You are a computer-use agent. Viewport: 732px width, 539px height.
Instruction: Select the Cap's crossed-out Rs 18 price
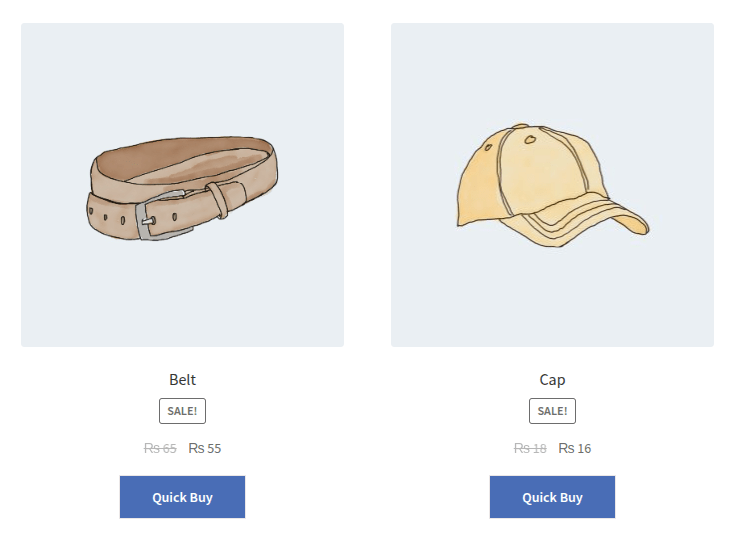pyautogui.click(x=530, y=449)
